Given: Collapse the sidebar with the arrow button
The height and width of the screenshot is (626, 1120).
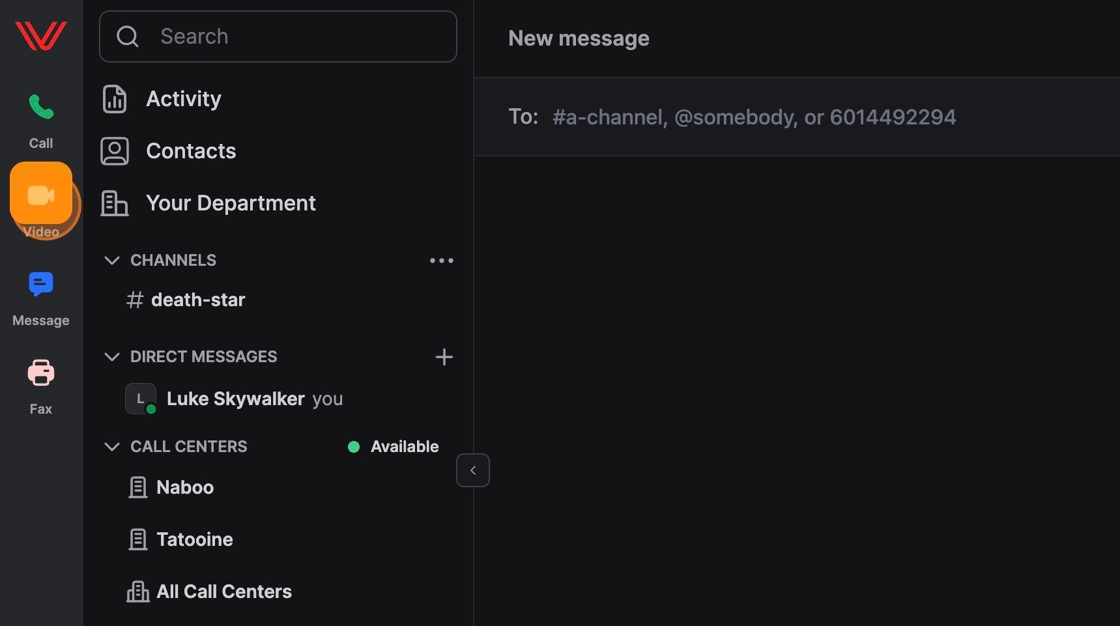Looking at the screenshot, I should 473,470.
